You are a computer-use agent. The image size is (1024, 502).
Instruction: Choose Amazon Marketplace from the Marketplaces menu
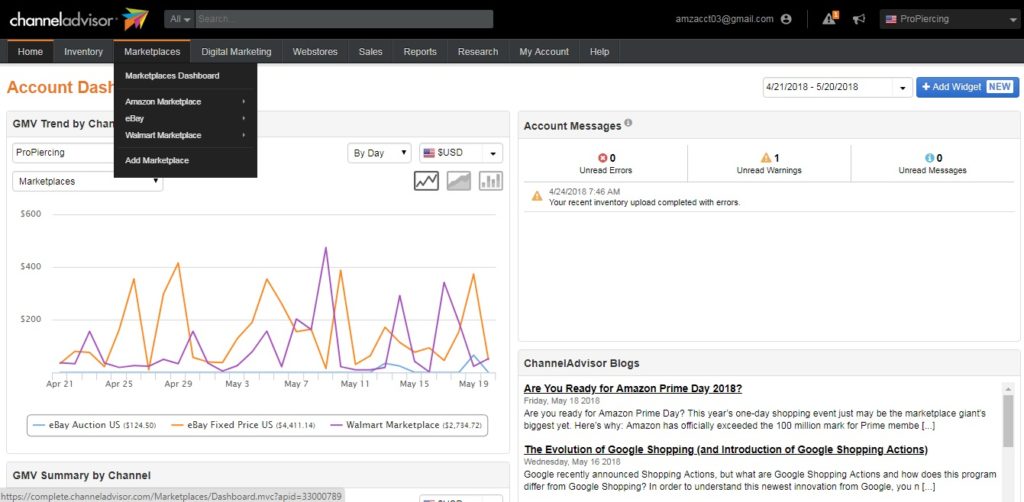tap(163, 102)
